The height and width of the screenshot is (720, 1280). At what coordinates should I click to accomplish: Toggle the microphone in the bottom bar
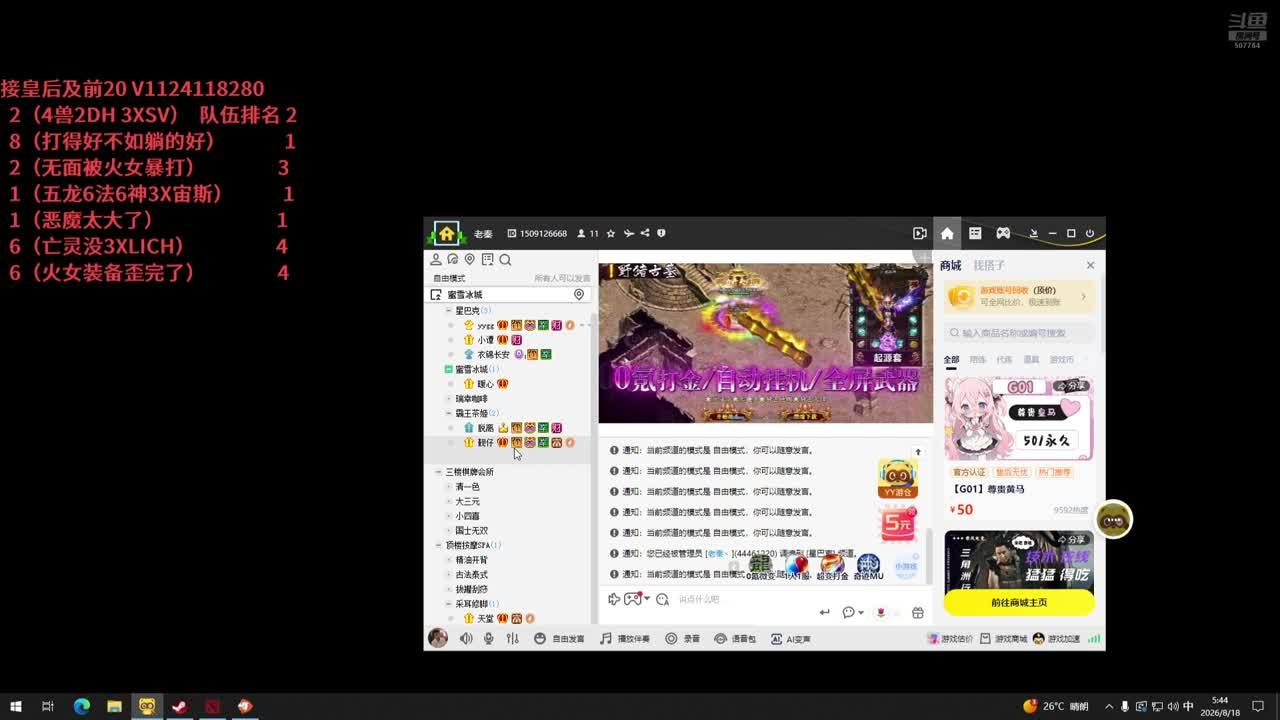[489, 638]
